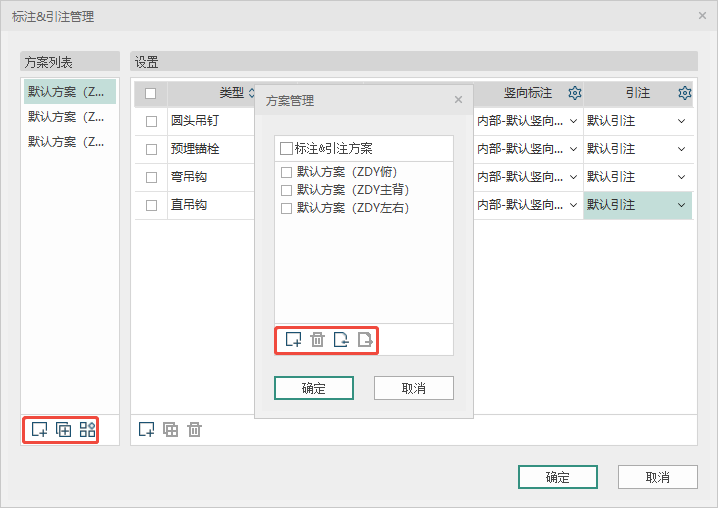This screenshot has height=508, width=718.
Task: Check the 直吊钩 row checkbox
Action: (151, 205)
